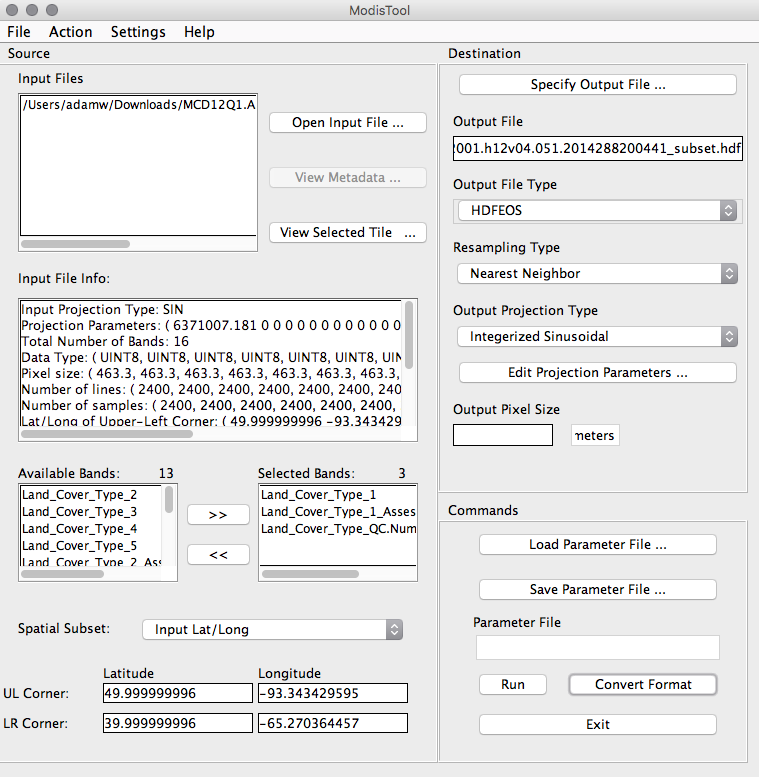Viewport: 759px width, 777px height.
Task: Open the Settings menu
Action: 138,32
